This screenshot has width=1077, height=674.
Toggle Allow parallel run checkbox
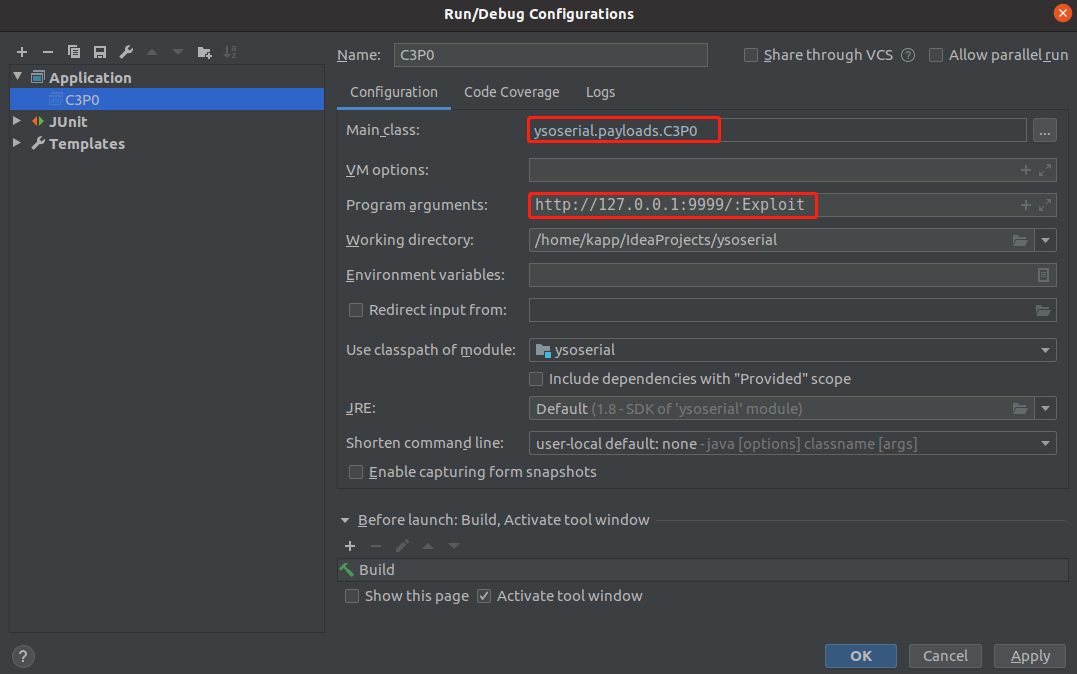[936, 55]
